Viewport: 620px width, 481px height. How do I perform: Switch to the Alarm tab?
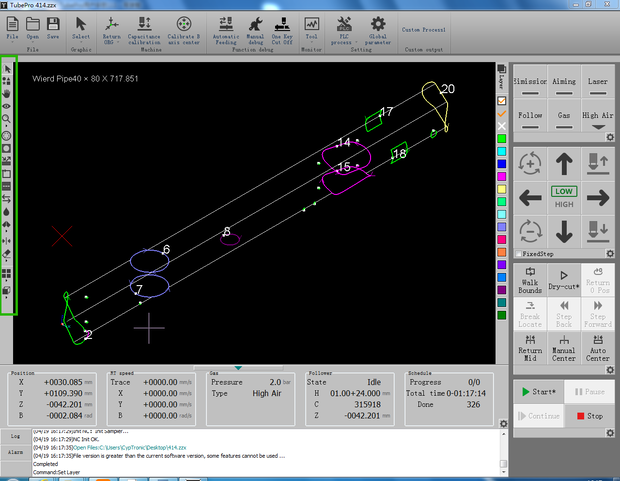point(15,452)
